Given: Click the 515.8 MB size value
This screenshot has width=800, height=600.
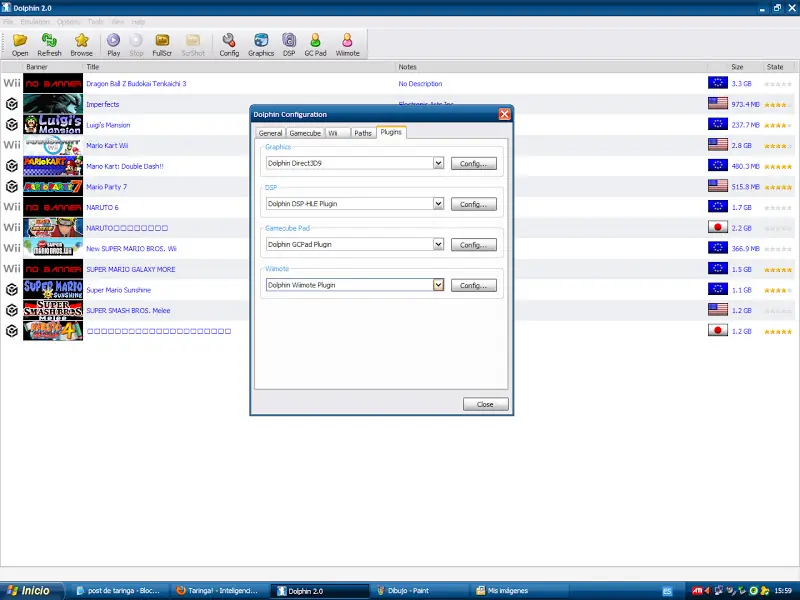Looking at the screenshot, I should [x=745, y=187].
